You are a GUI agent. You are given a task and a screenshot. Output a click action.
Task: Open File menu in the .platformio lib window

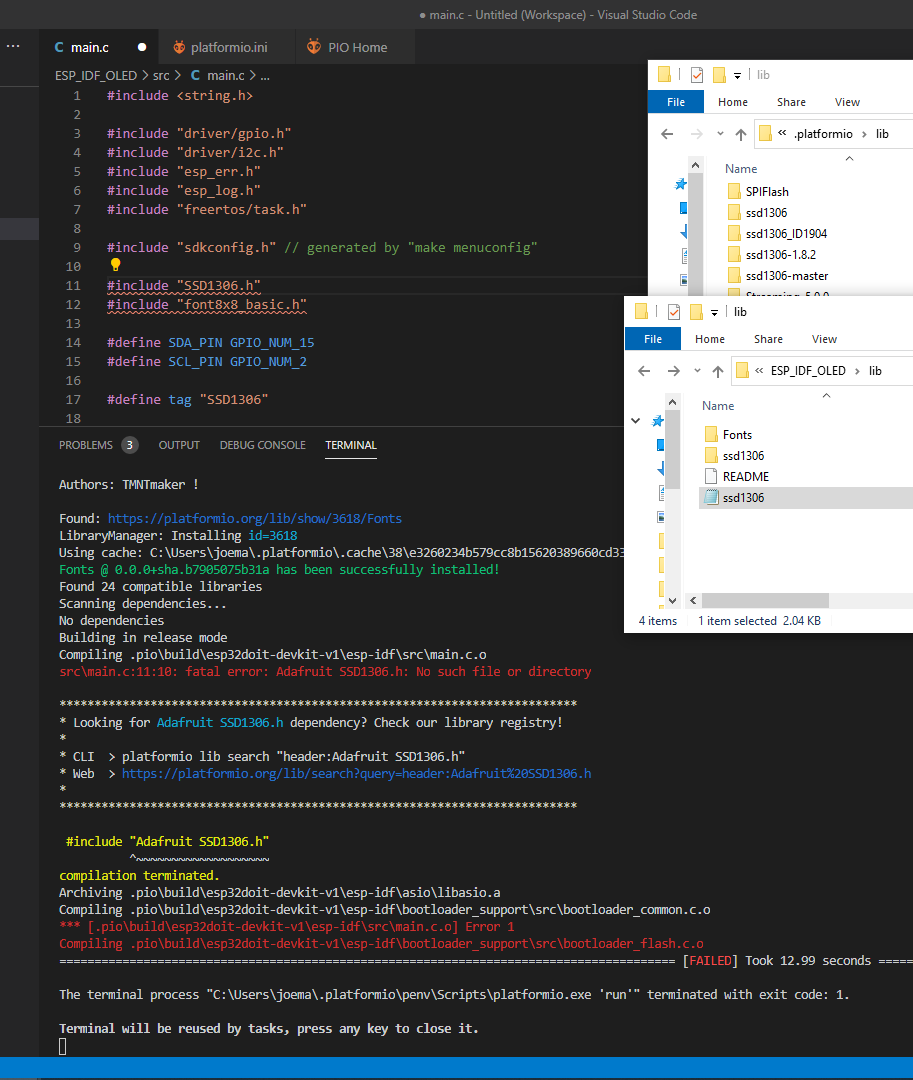tap(675, 102)
